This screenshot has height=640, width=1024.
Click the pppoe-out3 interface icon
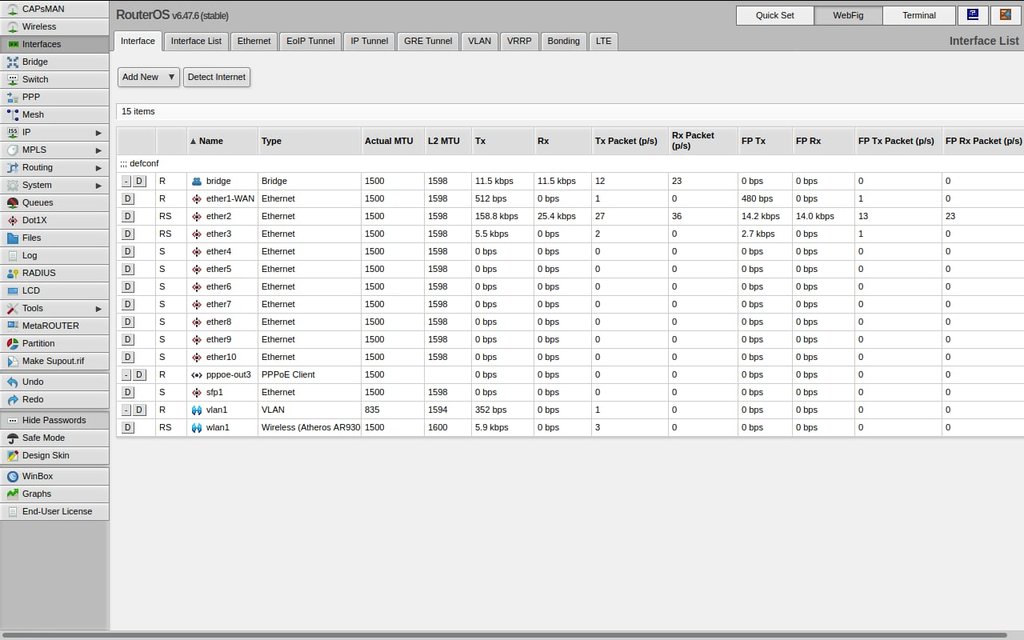click(197, 375)
